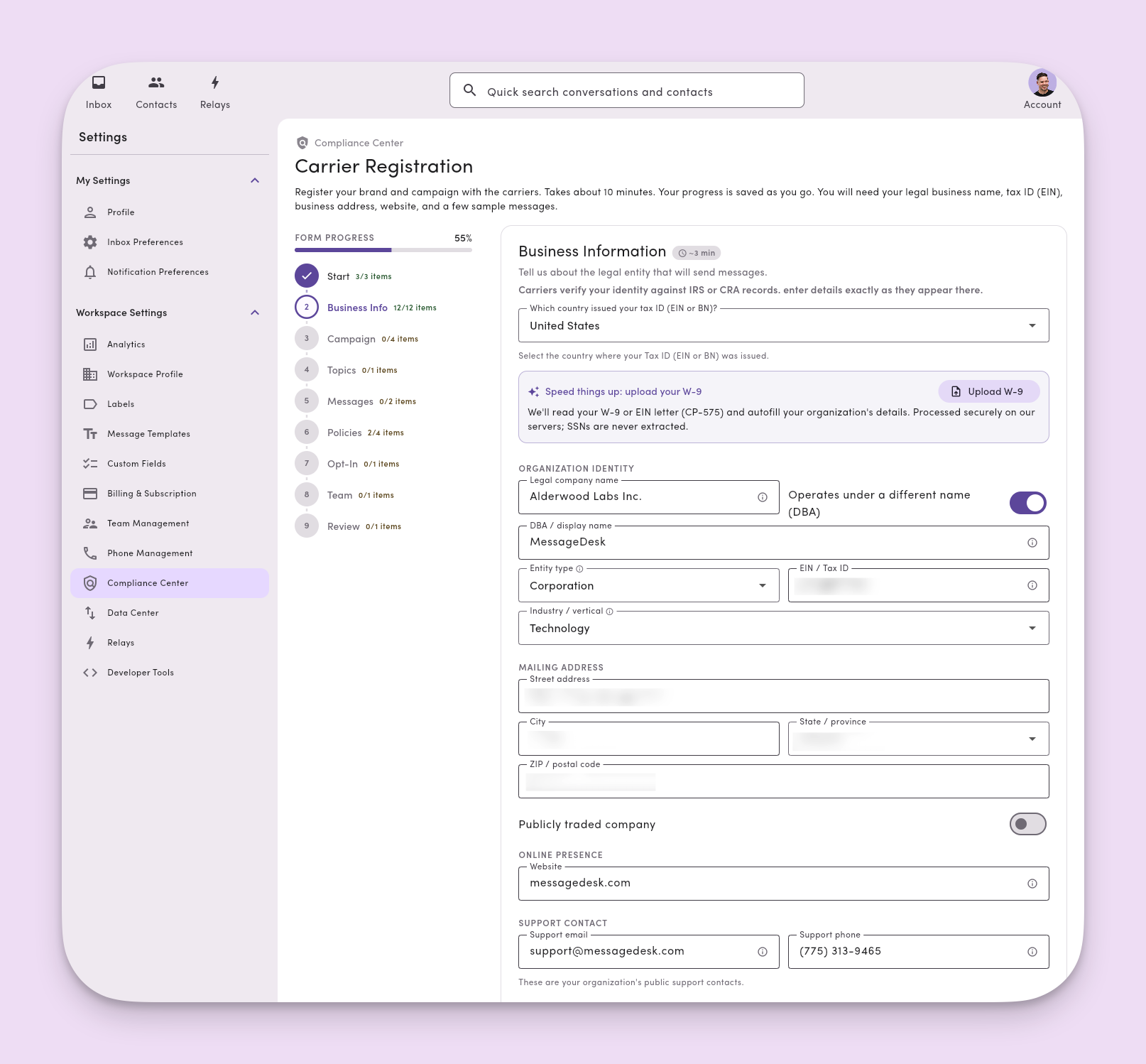The width and height of the screenshot is (1146, 1064).
Task: Open Custom Fields checklist icon
Action: click(x=90, y=464)
